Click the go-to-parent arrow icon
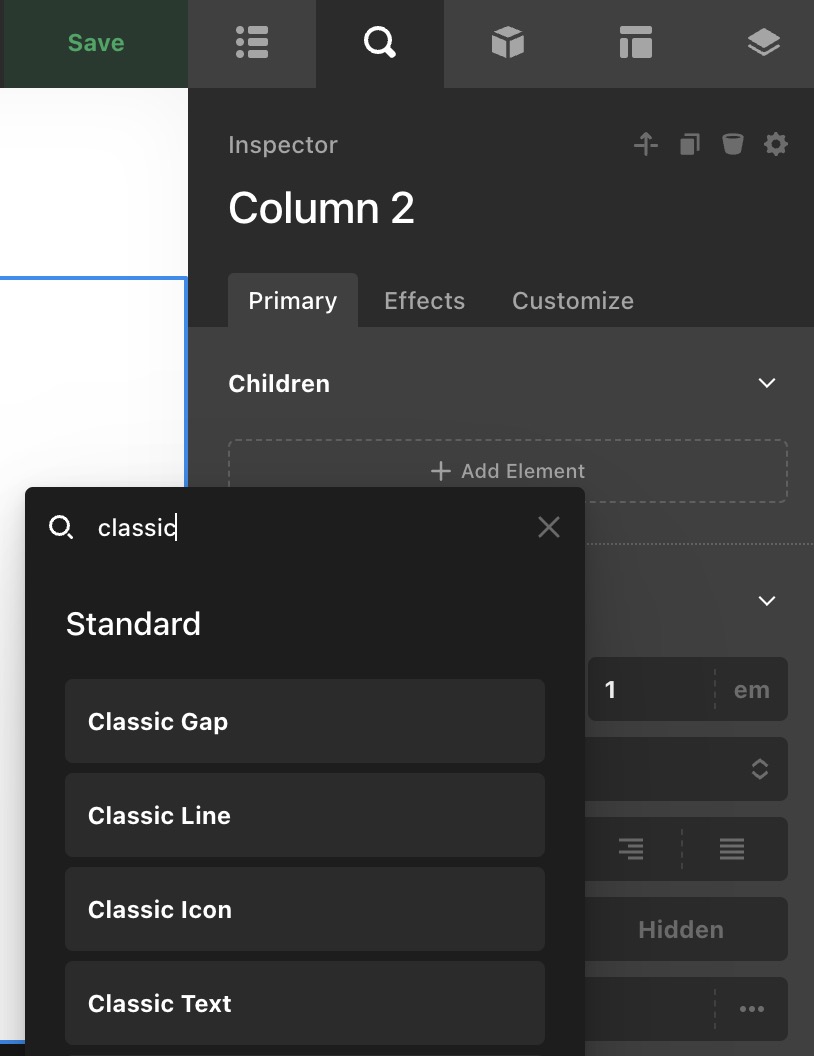 click(x=646, y=145)
